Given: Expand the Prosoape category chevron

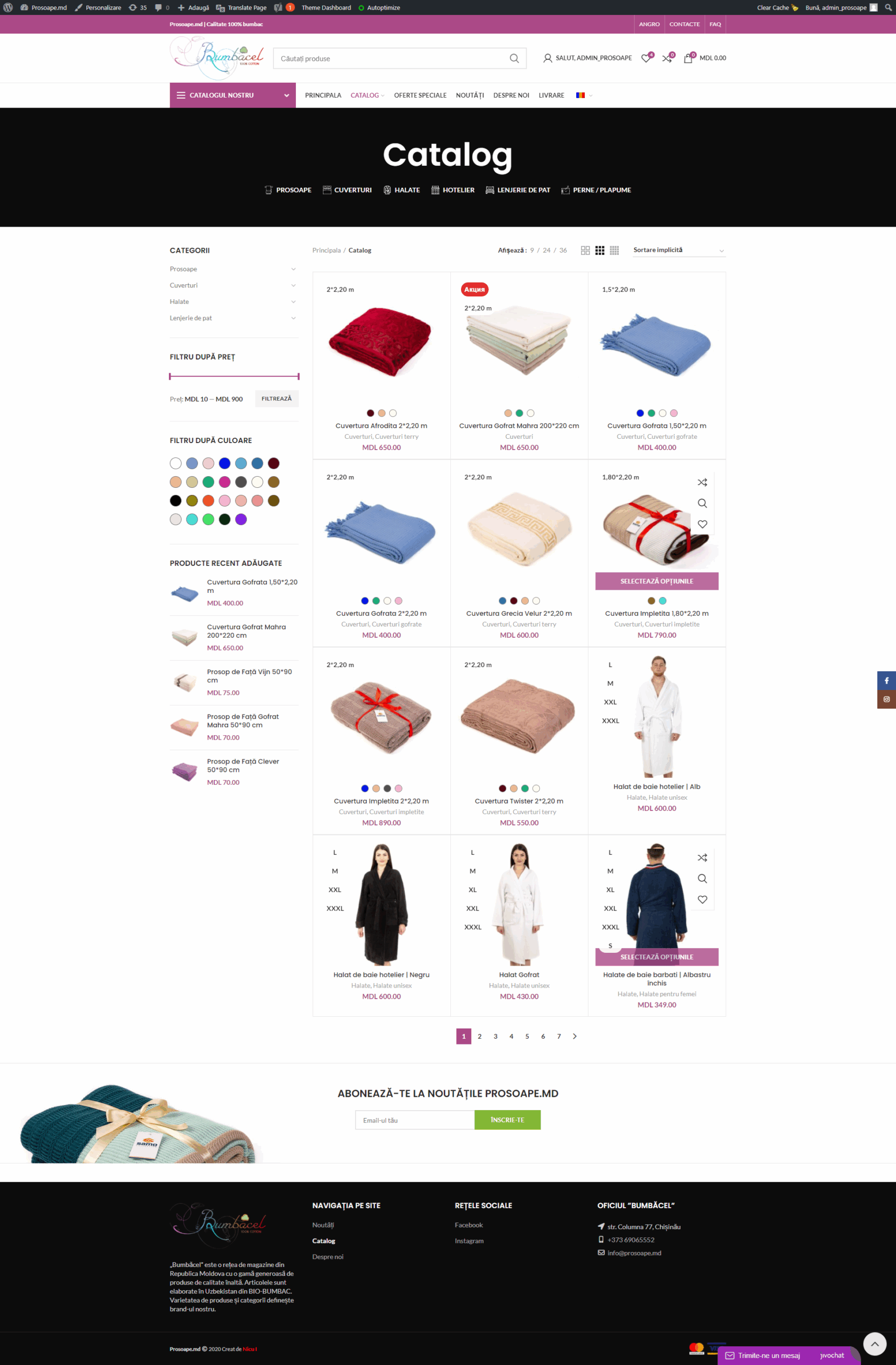Looking at the screenshot, I should [x=294, y=269].
